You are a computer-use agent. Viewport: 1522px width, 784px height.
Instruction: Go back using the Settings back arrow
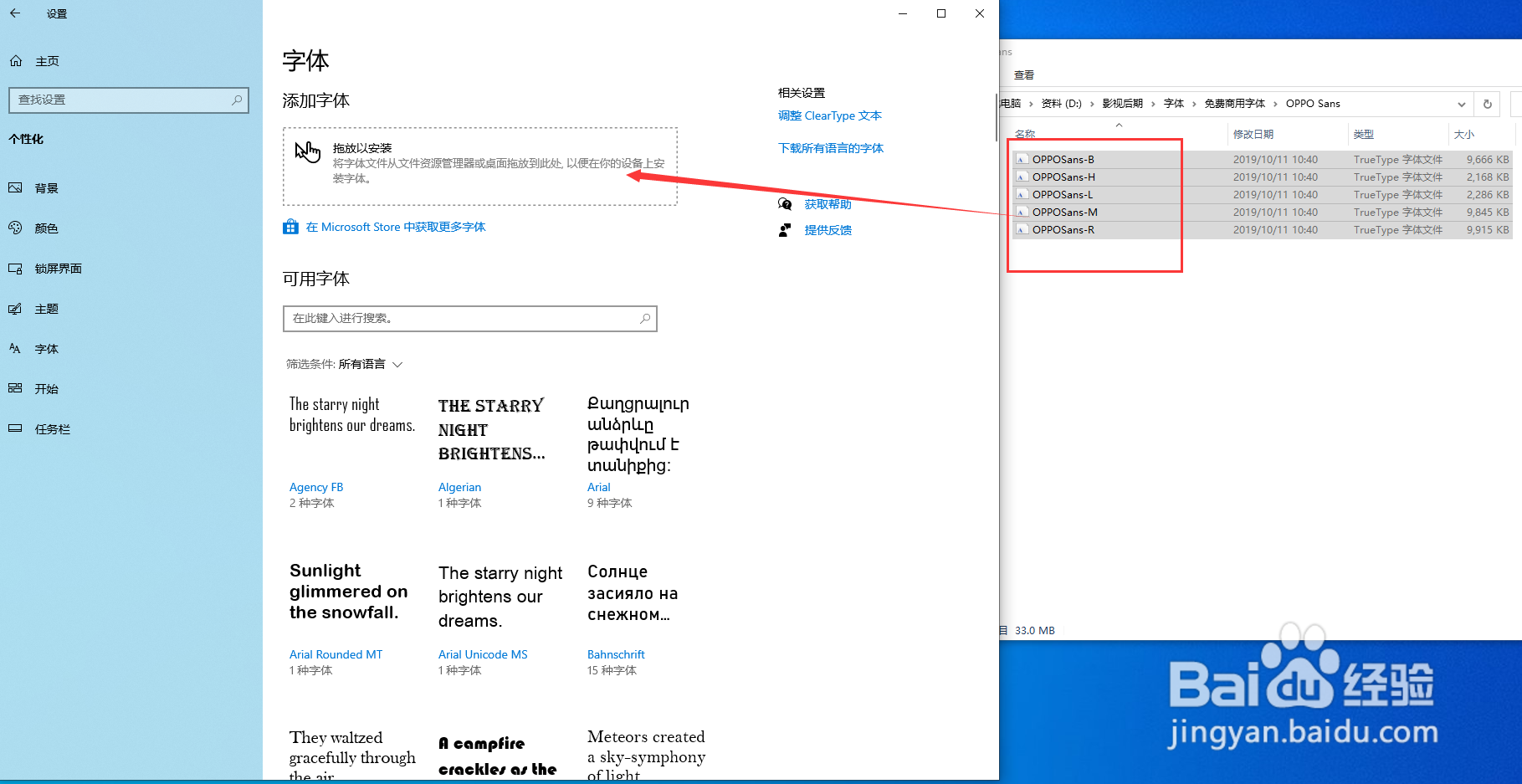click(15, 13)
